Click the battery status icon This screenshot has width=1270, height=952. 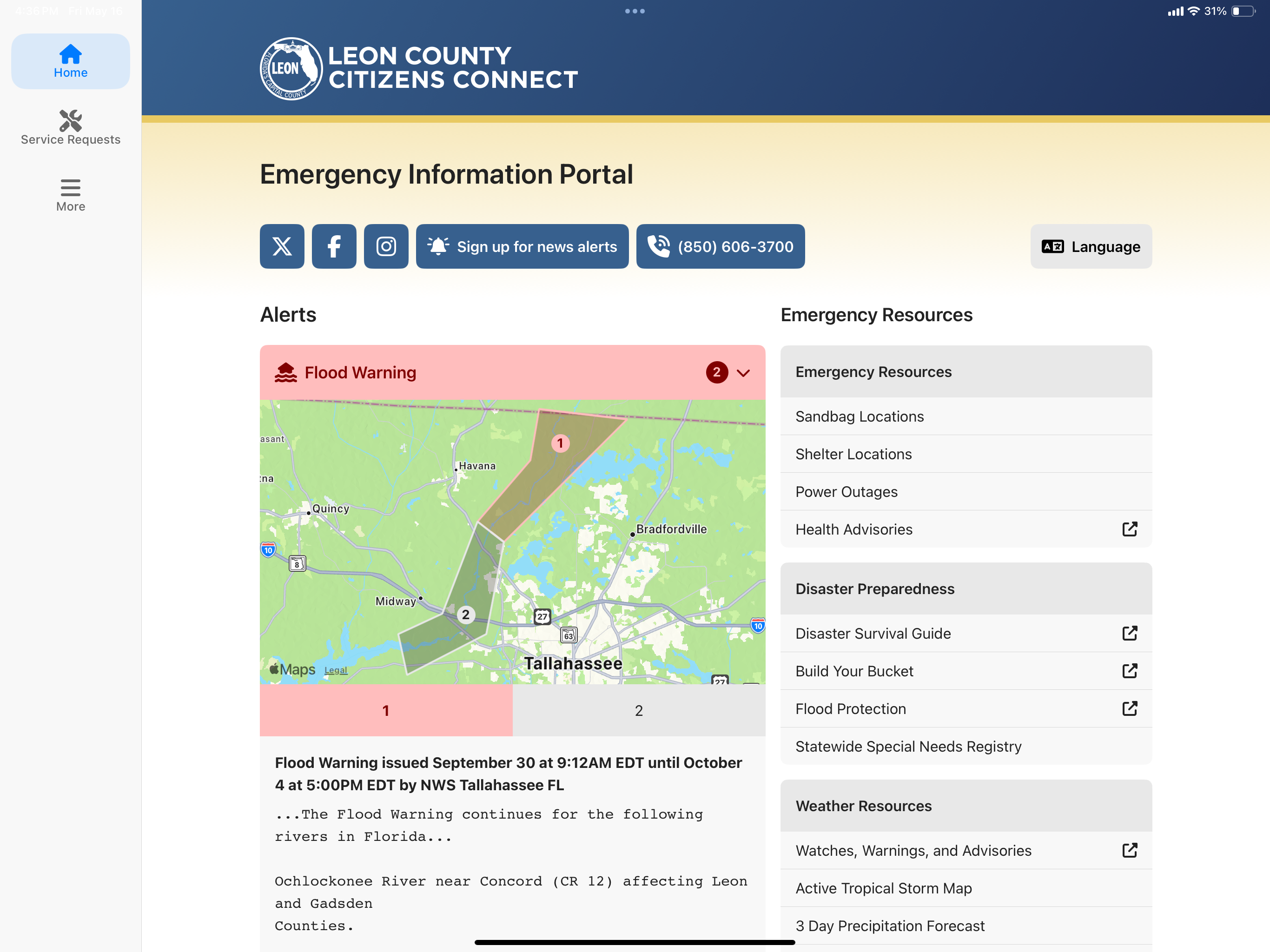pos(1243,11)
